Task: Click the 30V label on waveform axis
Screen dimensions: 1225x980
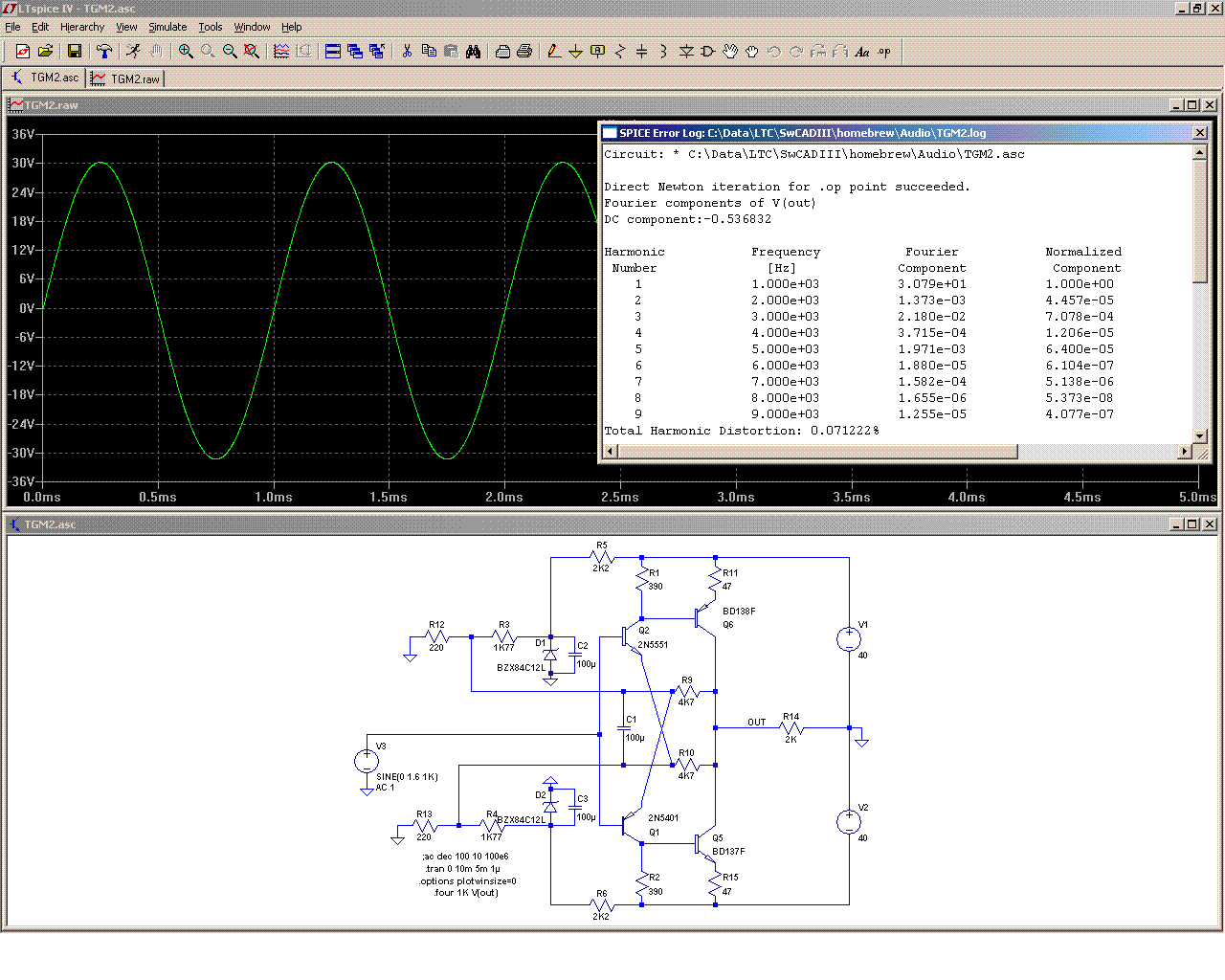Action: (x=23, y=163)
